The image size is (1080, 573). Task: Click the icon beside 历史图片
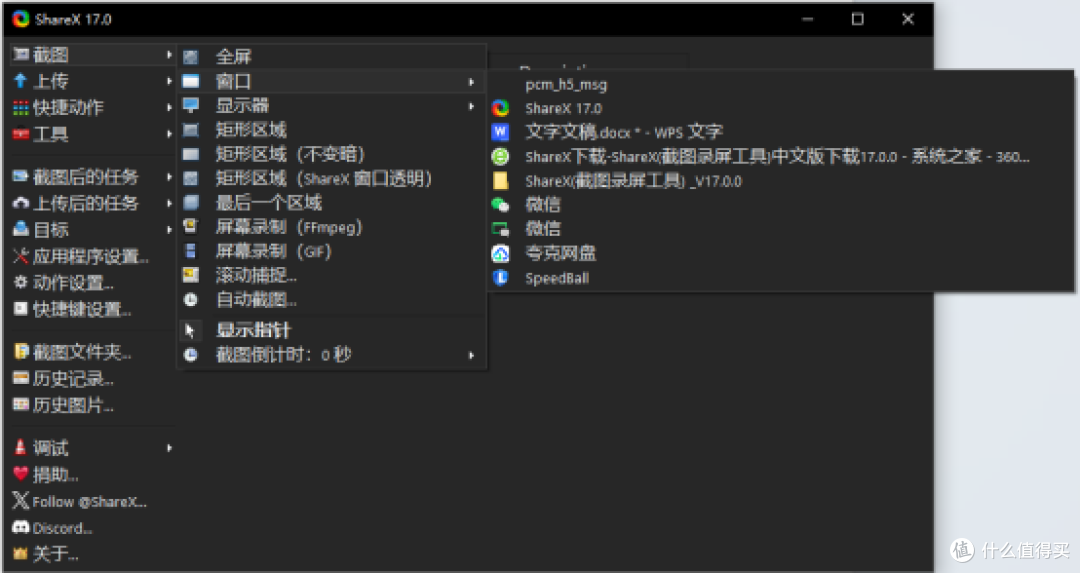click(21, 404)
